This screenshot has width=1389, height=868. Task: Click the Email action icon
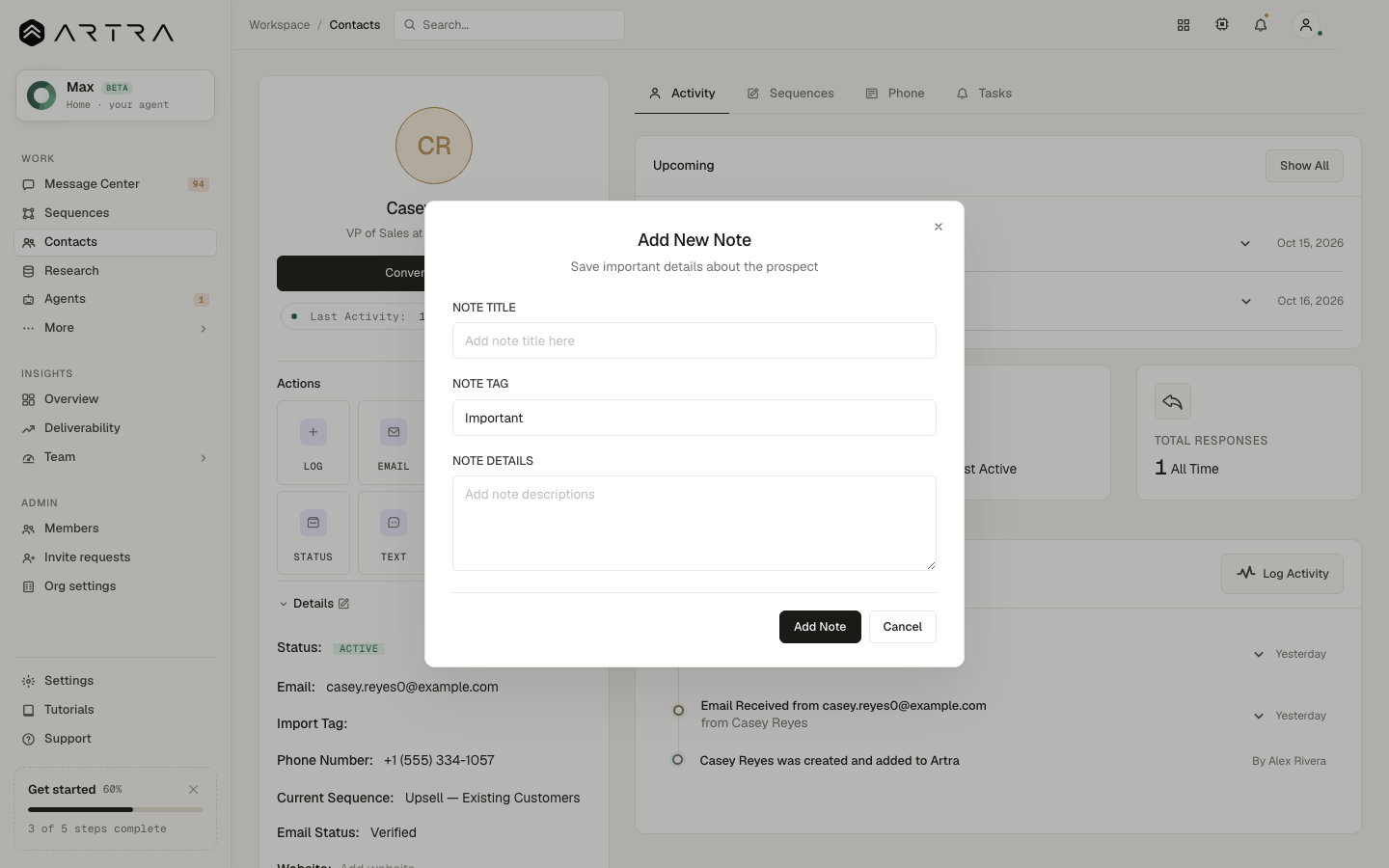coord(394,432)
